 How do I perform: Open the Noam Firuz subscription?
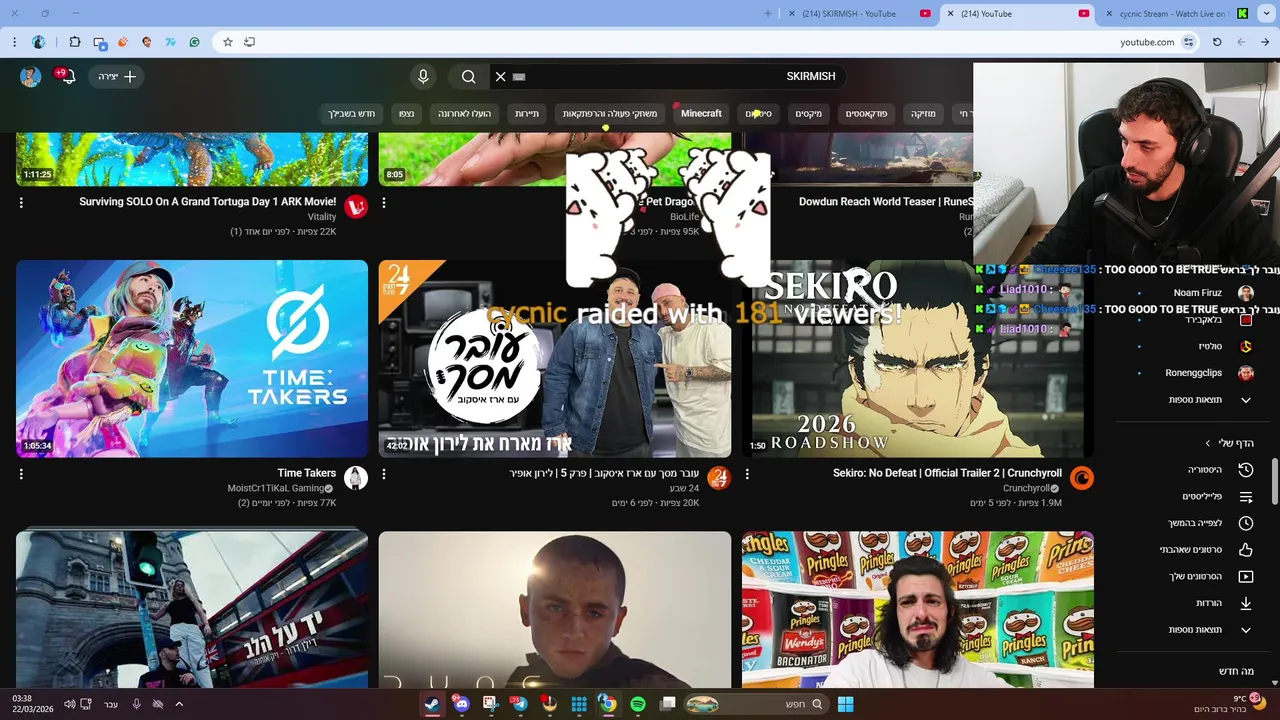pos(1196,293)
